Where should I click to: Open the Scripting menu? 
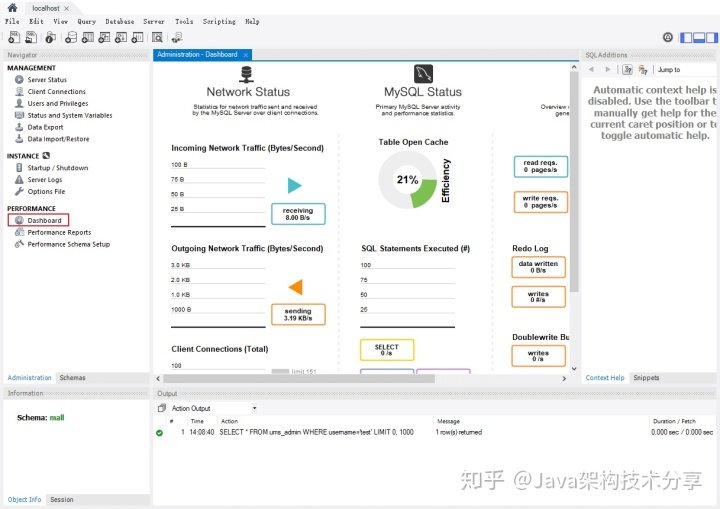219,21
